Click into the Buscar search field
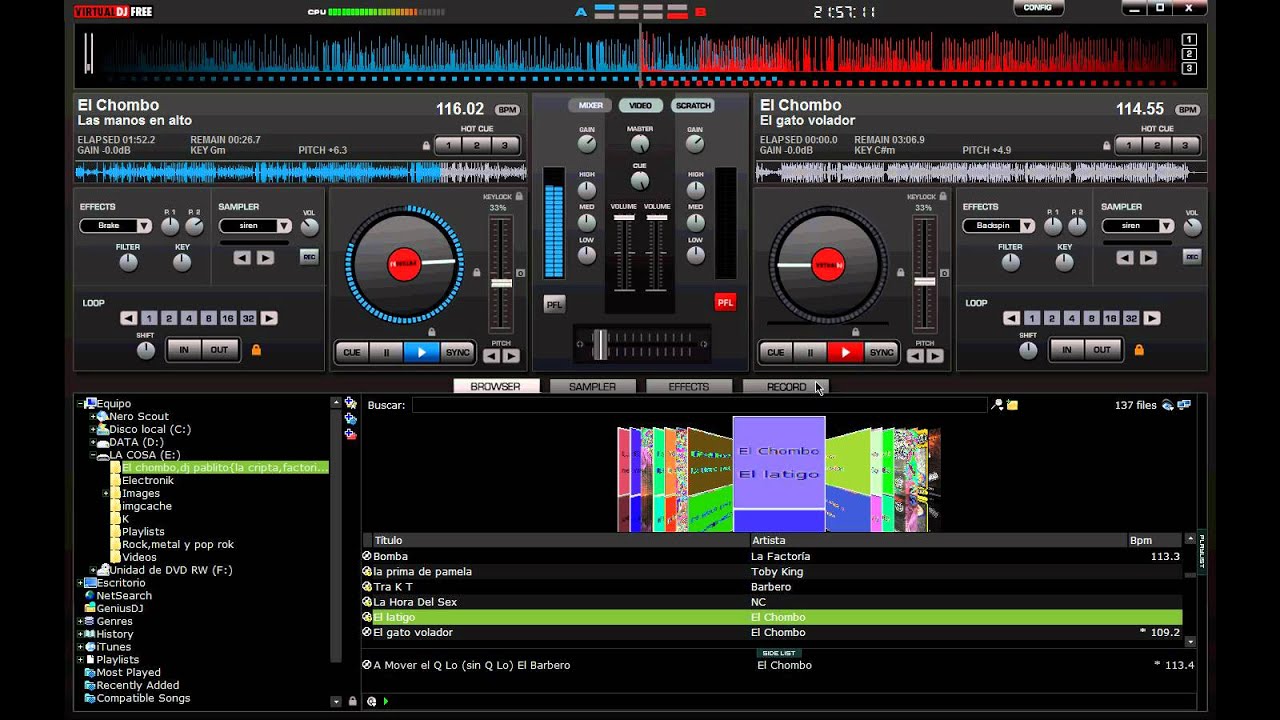 pyautogui.click(x=699, y=405)
